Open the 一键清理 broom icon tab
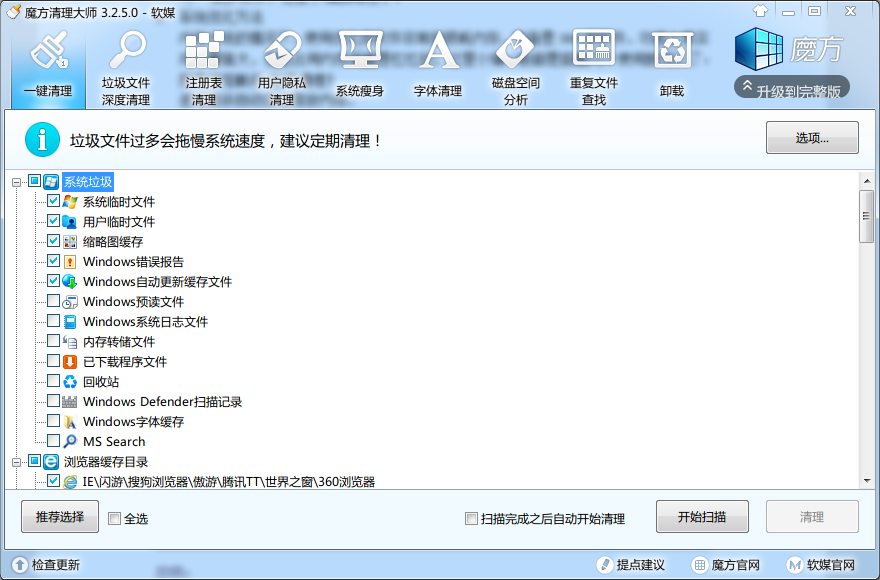 49,52
